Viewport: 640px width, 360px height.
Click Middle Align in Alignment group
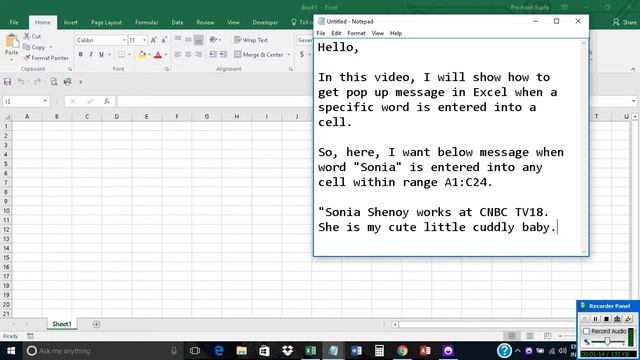[188, 40]
